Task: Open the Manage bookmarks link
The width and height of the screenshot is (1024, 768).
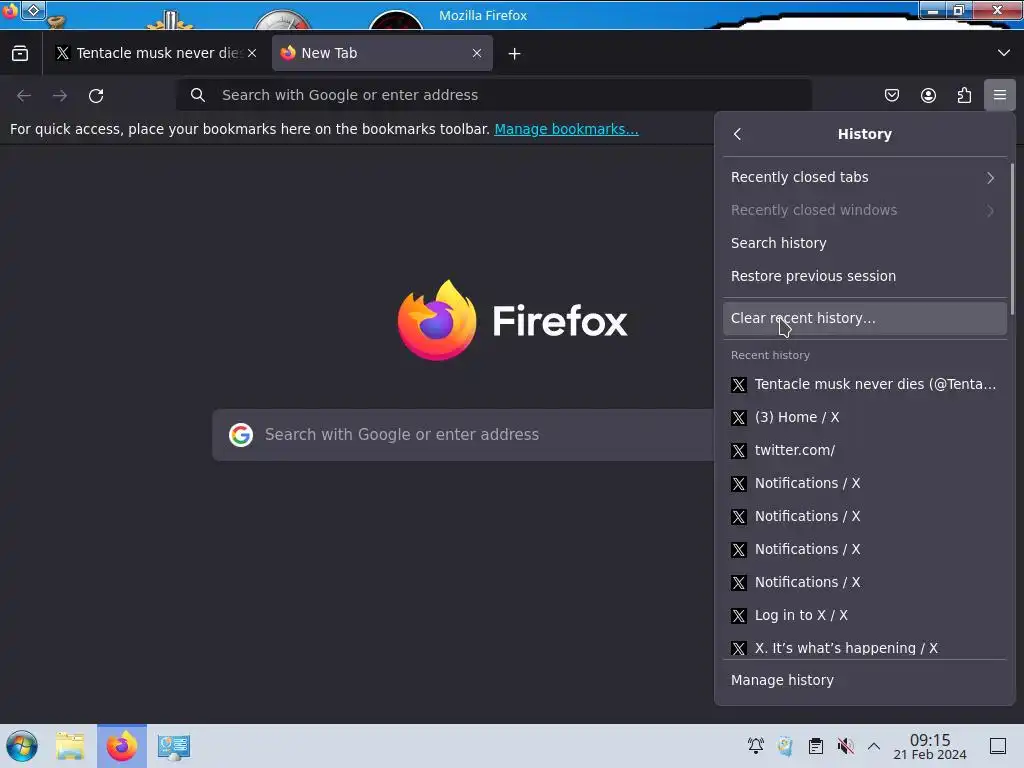Action: [x=566, y=129]
